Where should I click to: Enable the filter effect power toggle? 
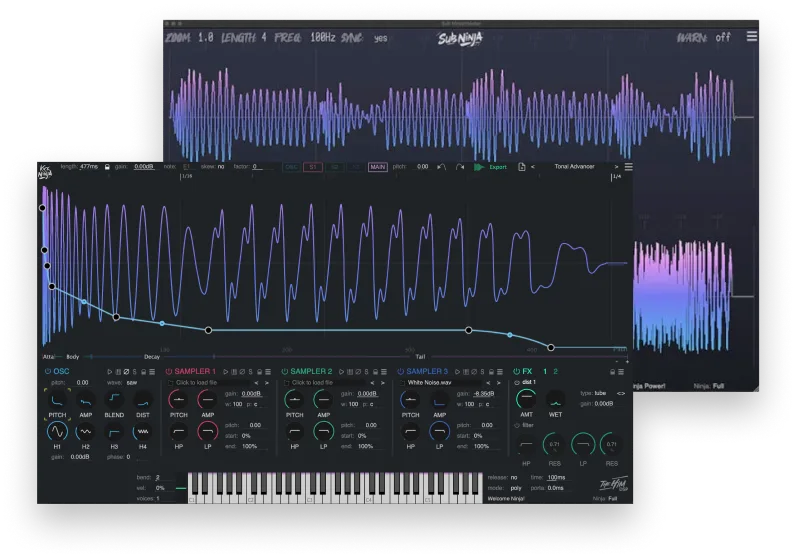(x=517, y=425)
